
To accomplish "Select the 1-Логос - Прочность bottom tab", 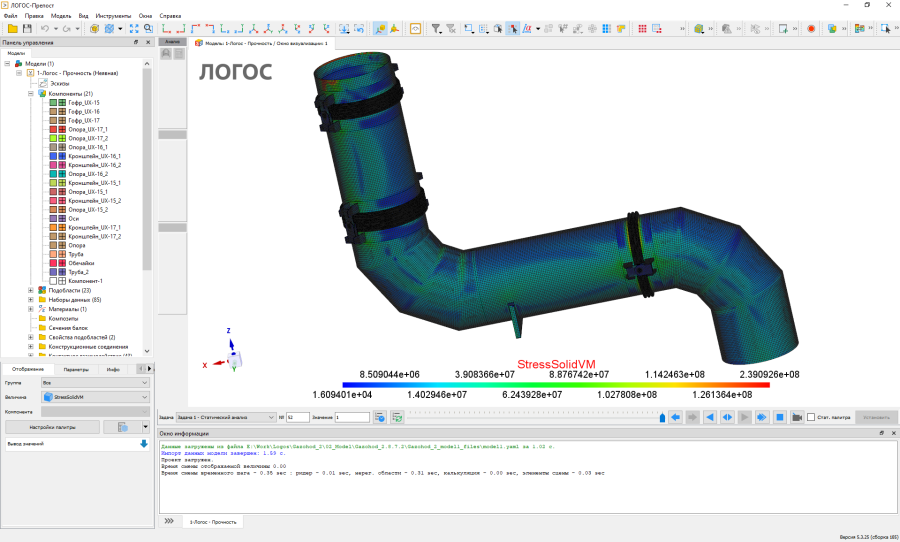I will 213,522.
